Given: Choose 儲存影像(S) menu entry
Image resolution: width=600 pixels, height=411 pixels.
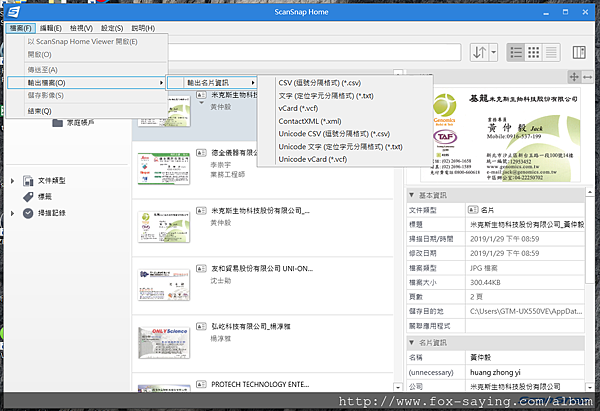Looking at the screenshot, I should (88, 95).
